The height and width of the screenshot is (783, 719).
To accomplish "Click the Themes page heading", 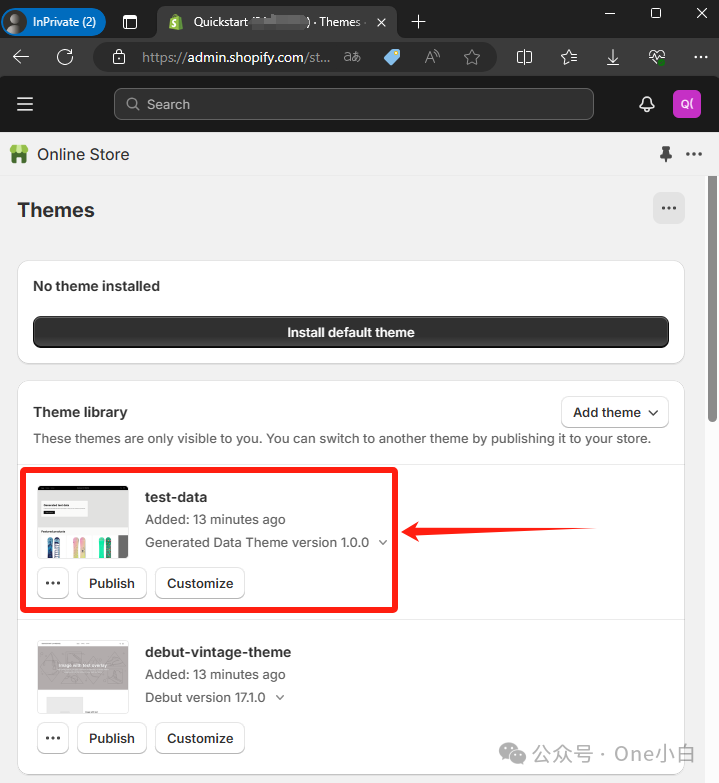I will point(56,210).
